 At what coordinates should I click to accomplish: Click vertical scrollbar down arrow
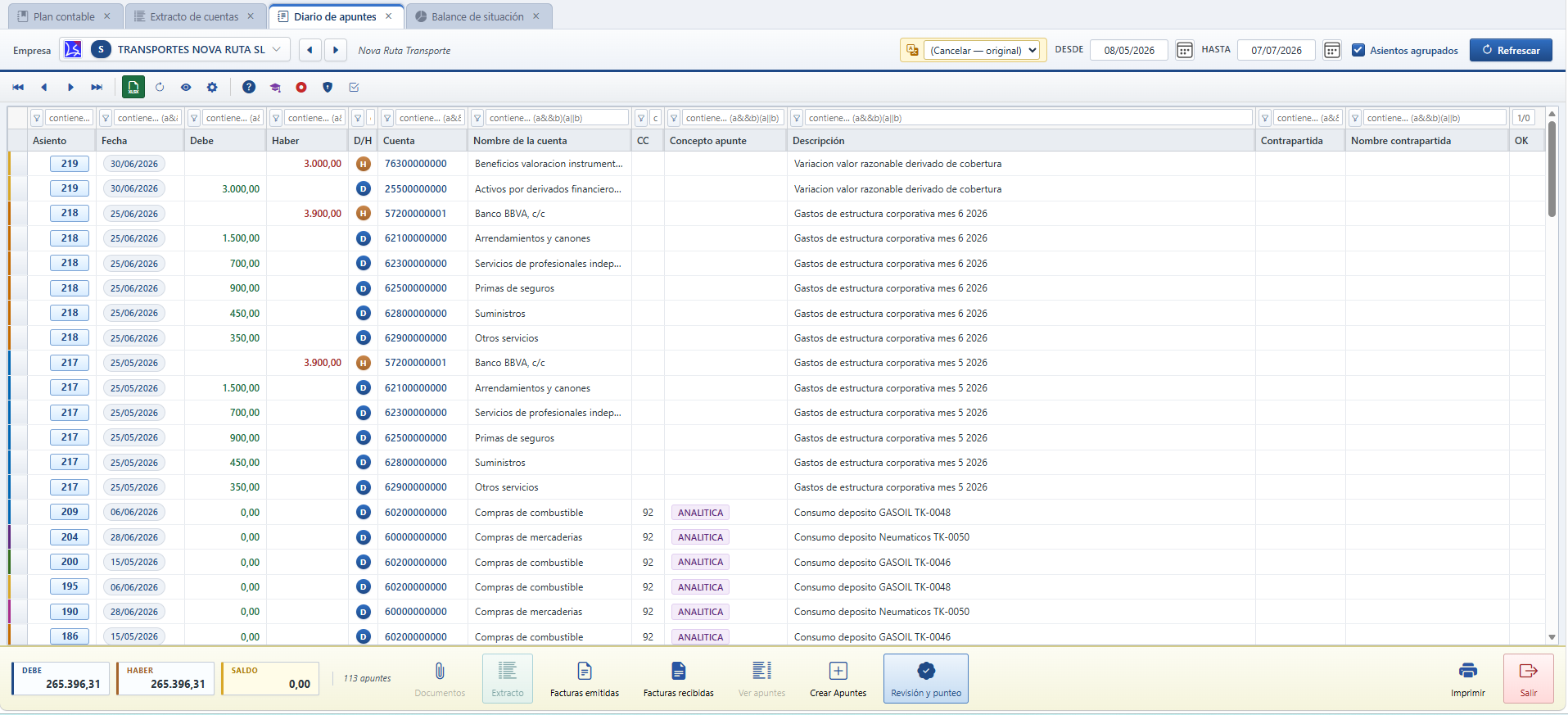[x=1552, y=637]
